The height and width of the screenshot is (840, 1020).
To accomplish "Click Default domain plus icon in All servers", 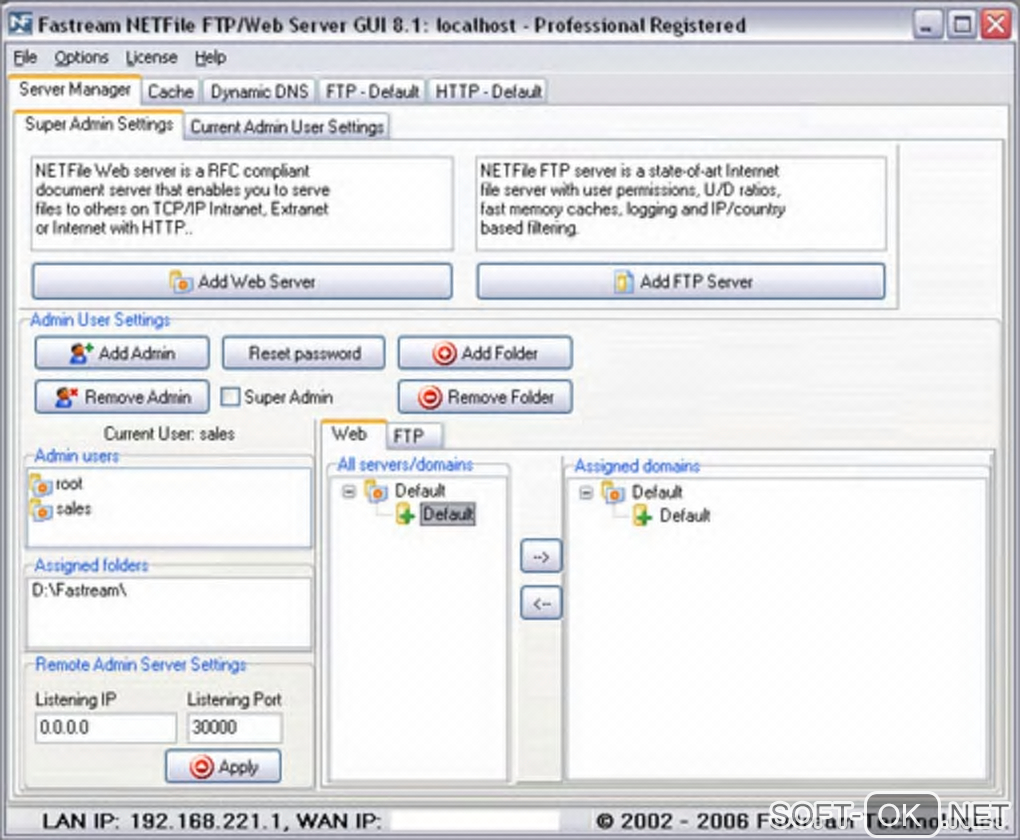I will pyautogui.click(x=405, y=515).
